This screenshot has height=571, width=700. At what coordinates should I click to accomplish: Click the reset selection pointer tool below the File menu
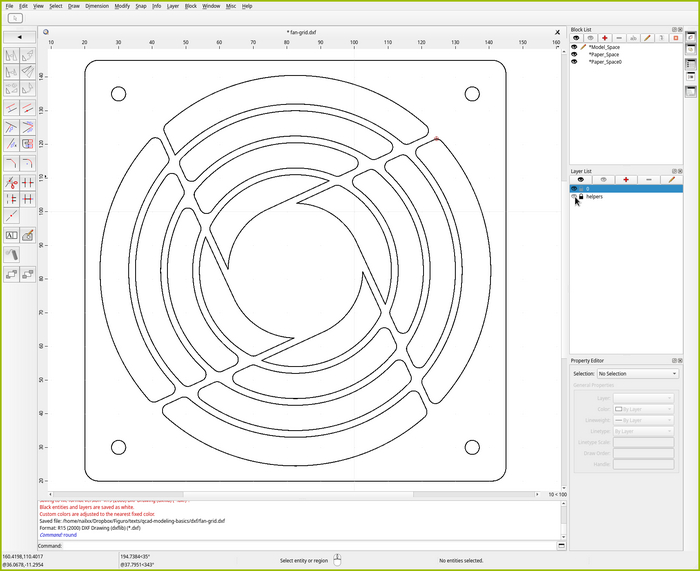16,18
